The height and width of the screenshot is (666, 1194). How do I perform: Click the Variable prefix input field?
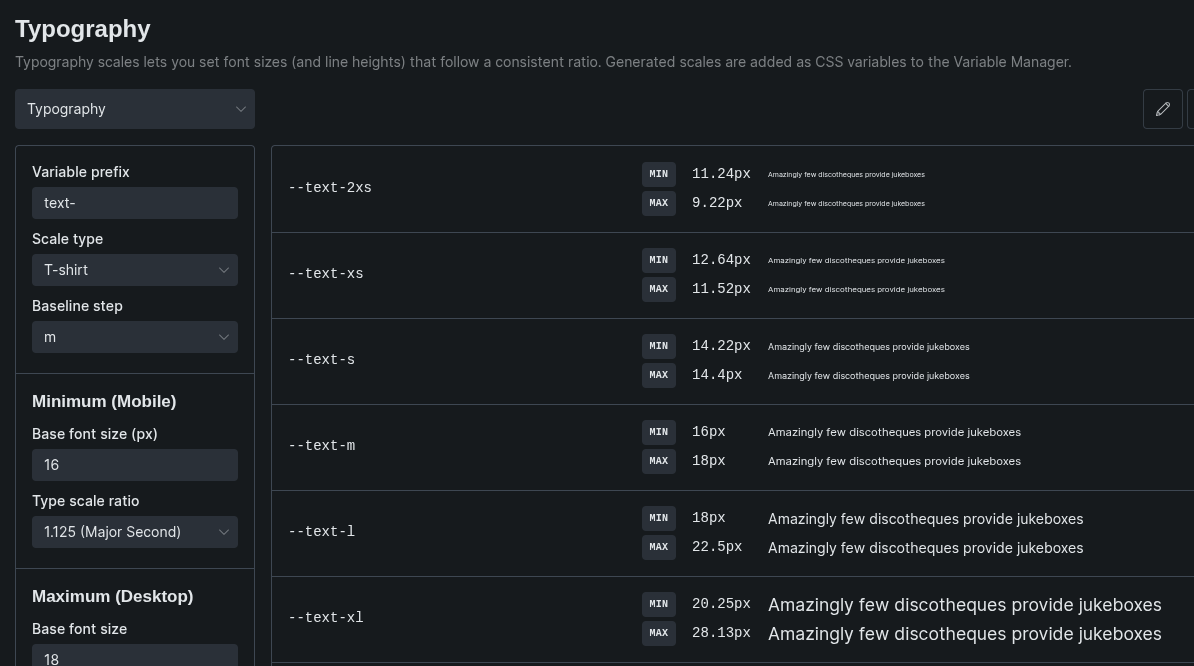click(135, 203)
